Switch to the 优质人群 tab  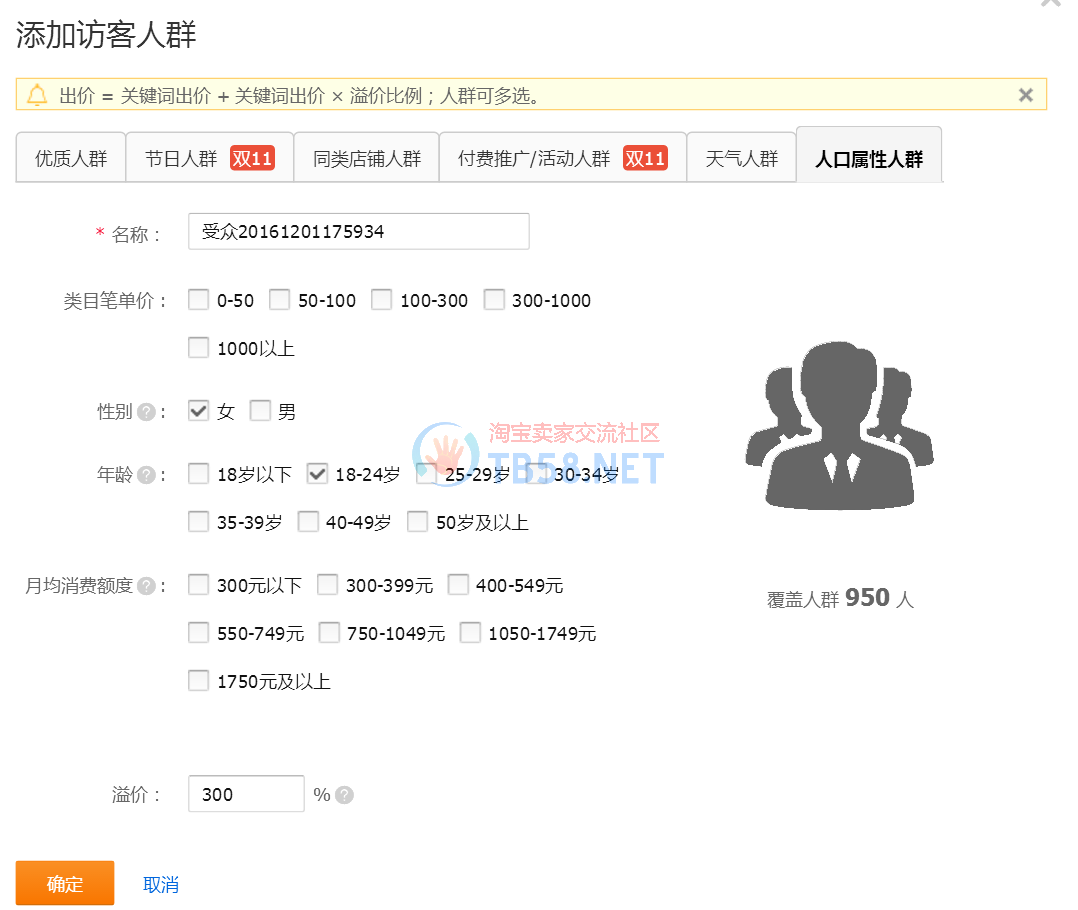coord(71,158)
